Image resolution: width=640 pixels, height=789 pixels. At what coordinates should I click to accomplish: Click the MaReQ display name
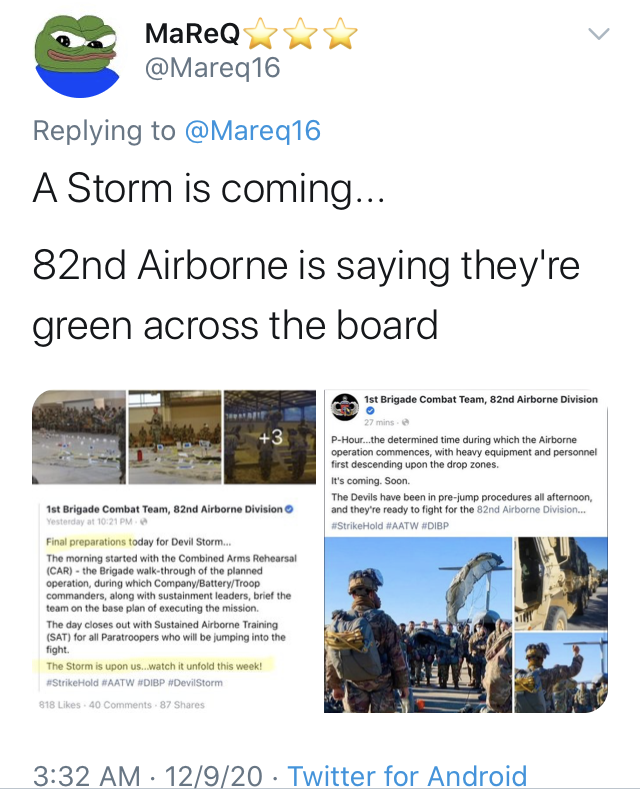click(192, 34)
